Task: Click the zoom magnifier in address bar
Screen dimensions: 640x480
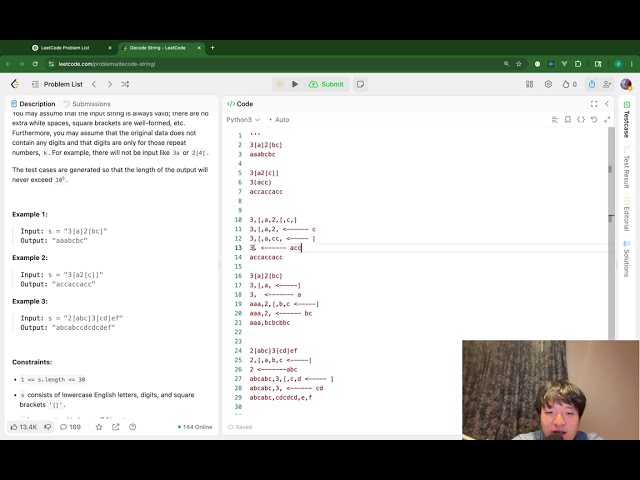Action: (506, 64)
